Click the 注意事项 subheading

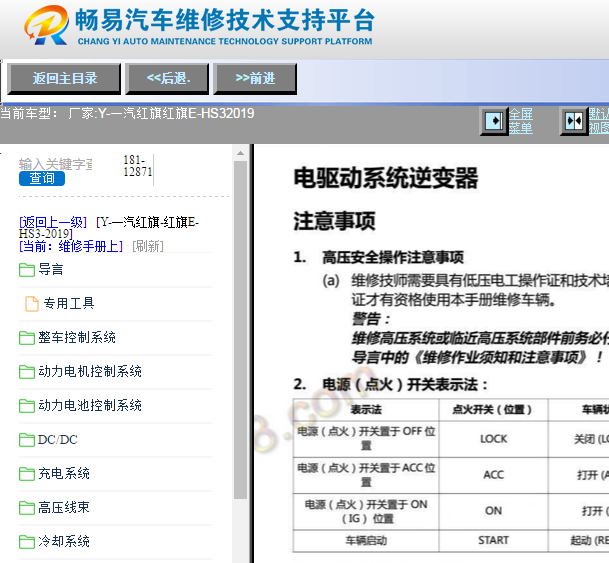(334, 221)
